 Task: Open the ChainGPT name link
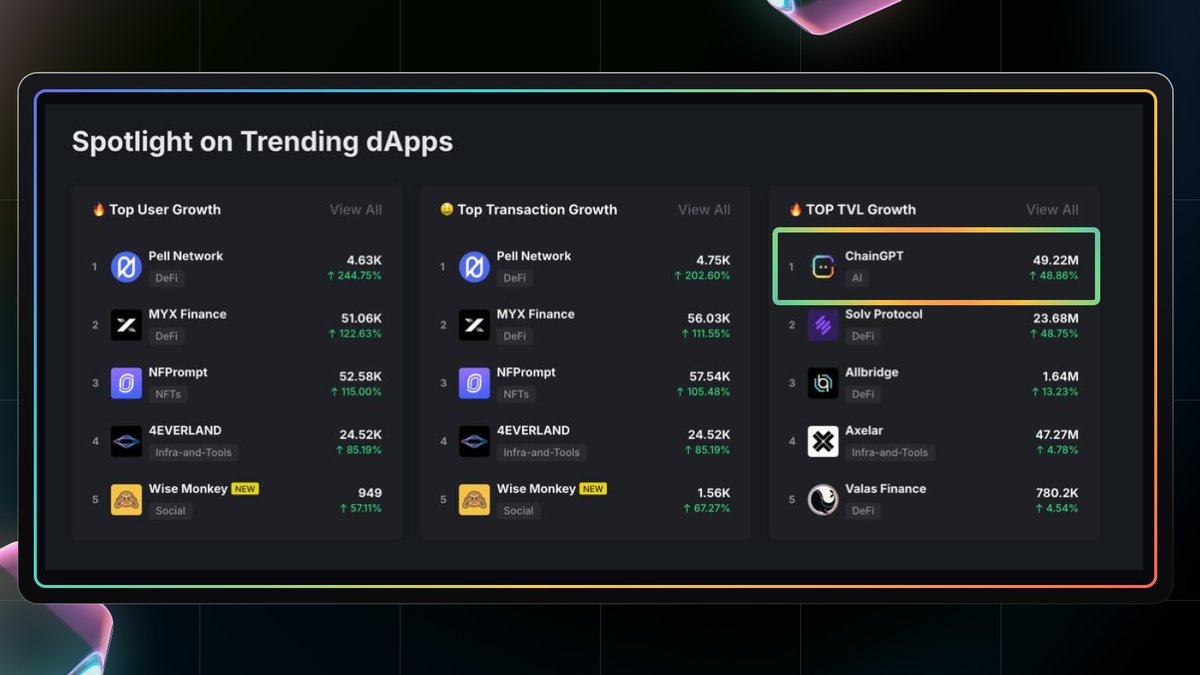874,256
